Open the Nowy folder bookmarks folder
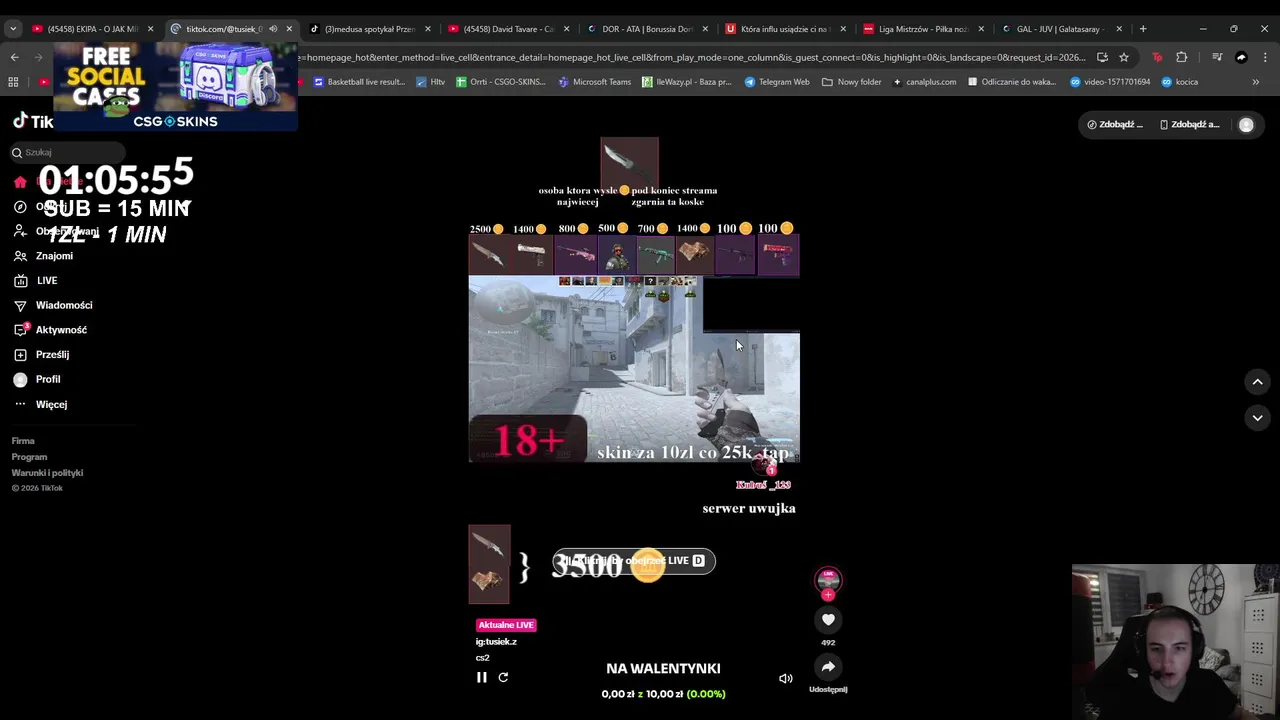1280x720 pixels. point(851,82)
